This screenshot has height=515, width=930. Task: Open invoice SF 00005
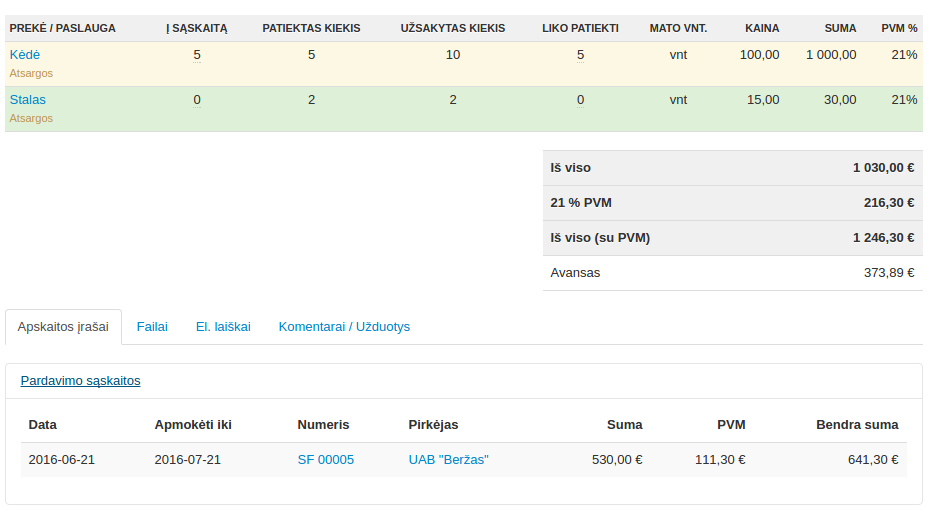pyautogui.click(x=325, y=460)
